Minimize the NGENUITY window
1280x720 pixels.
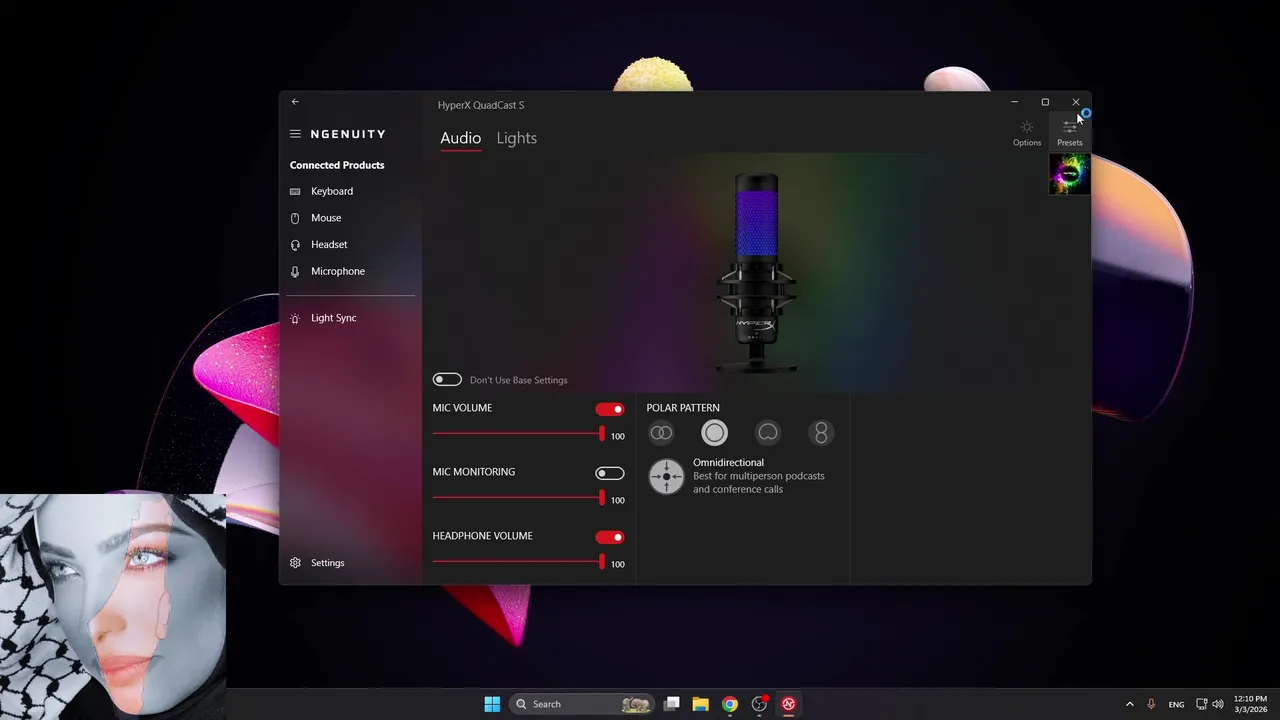(x=1014, y=102)
